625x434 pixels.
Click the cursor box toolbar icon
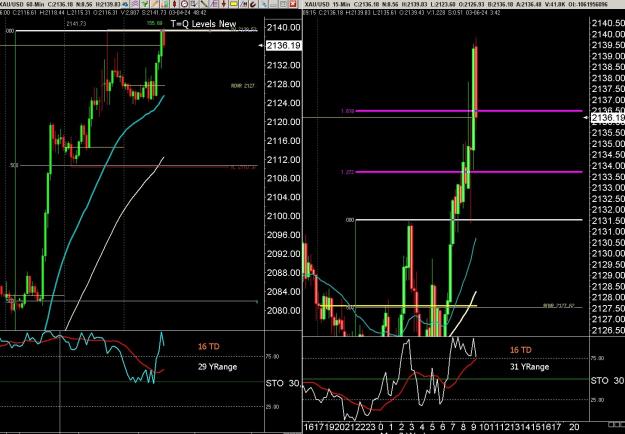tap(194, 4)
